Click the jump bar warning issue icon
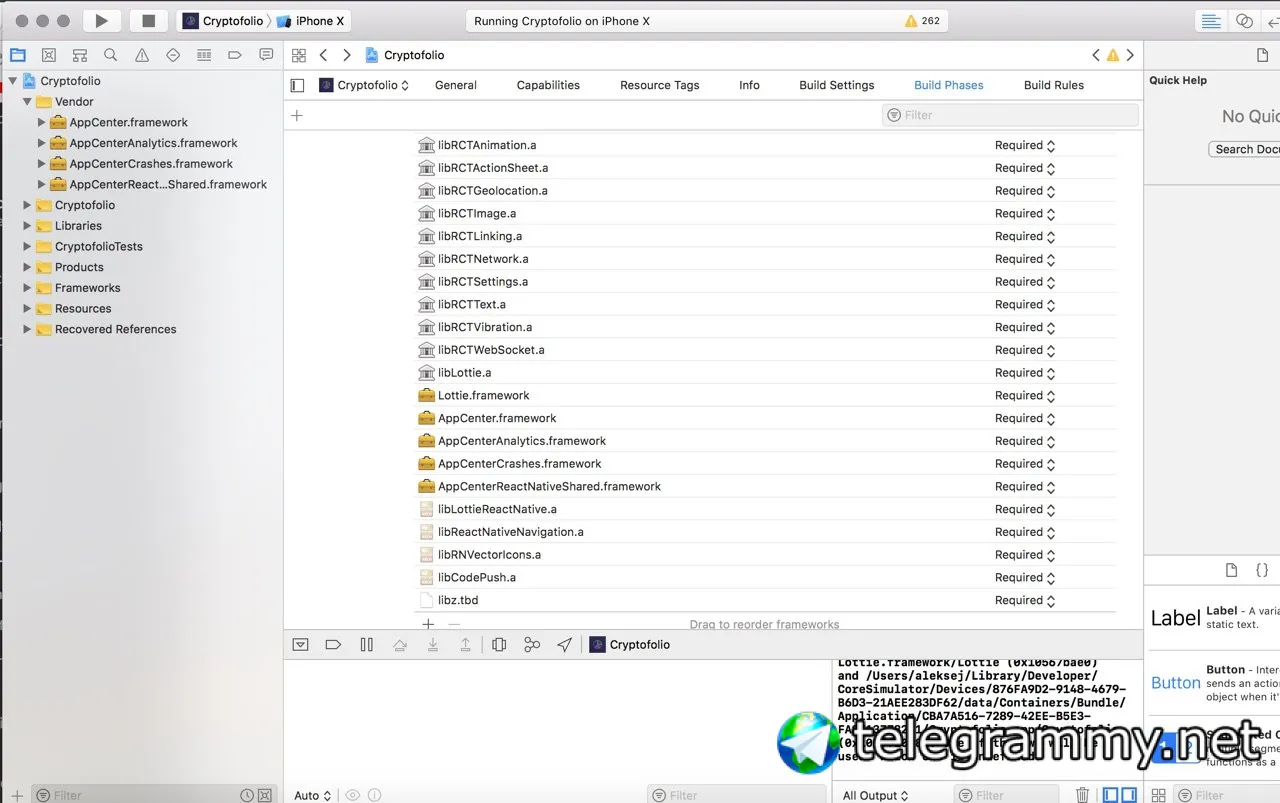Screen dimensions: 1280x803 1112,56
